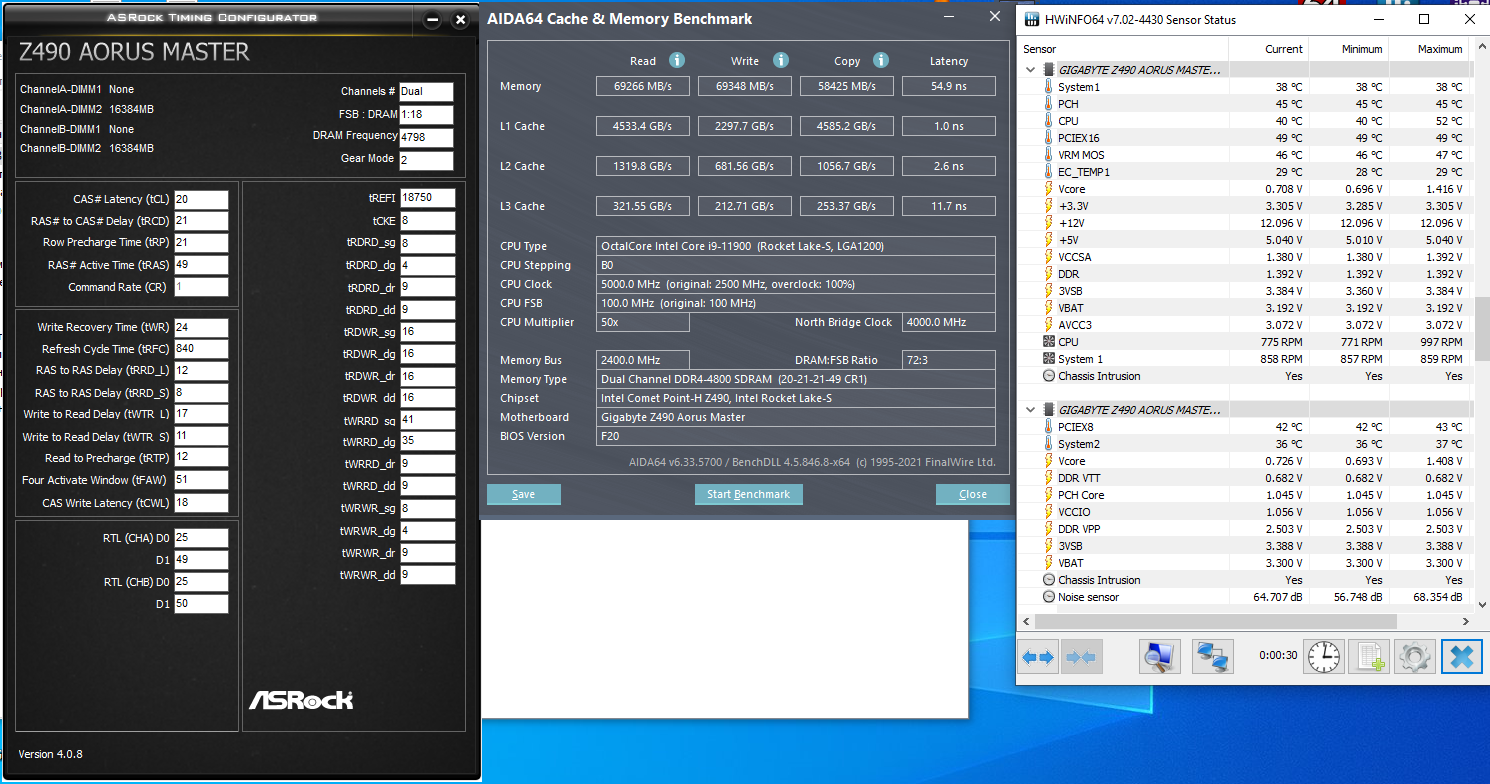
Task: Open HWiNFO sensor settings gear icon
Action: point(1415,657)
